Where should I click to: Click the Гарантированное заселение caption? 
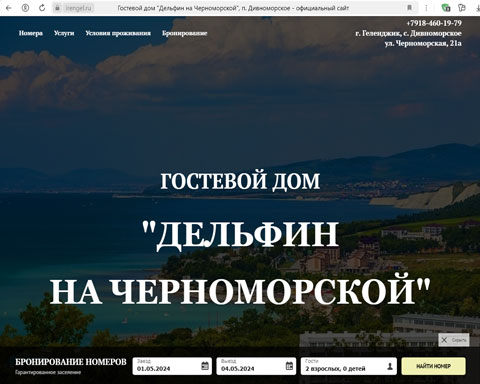(48, 372)
